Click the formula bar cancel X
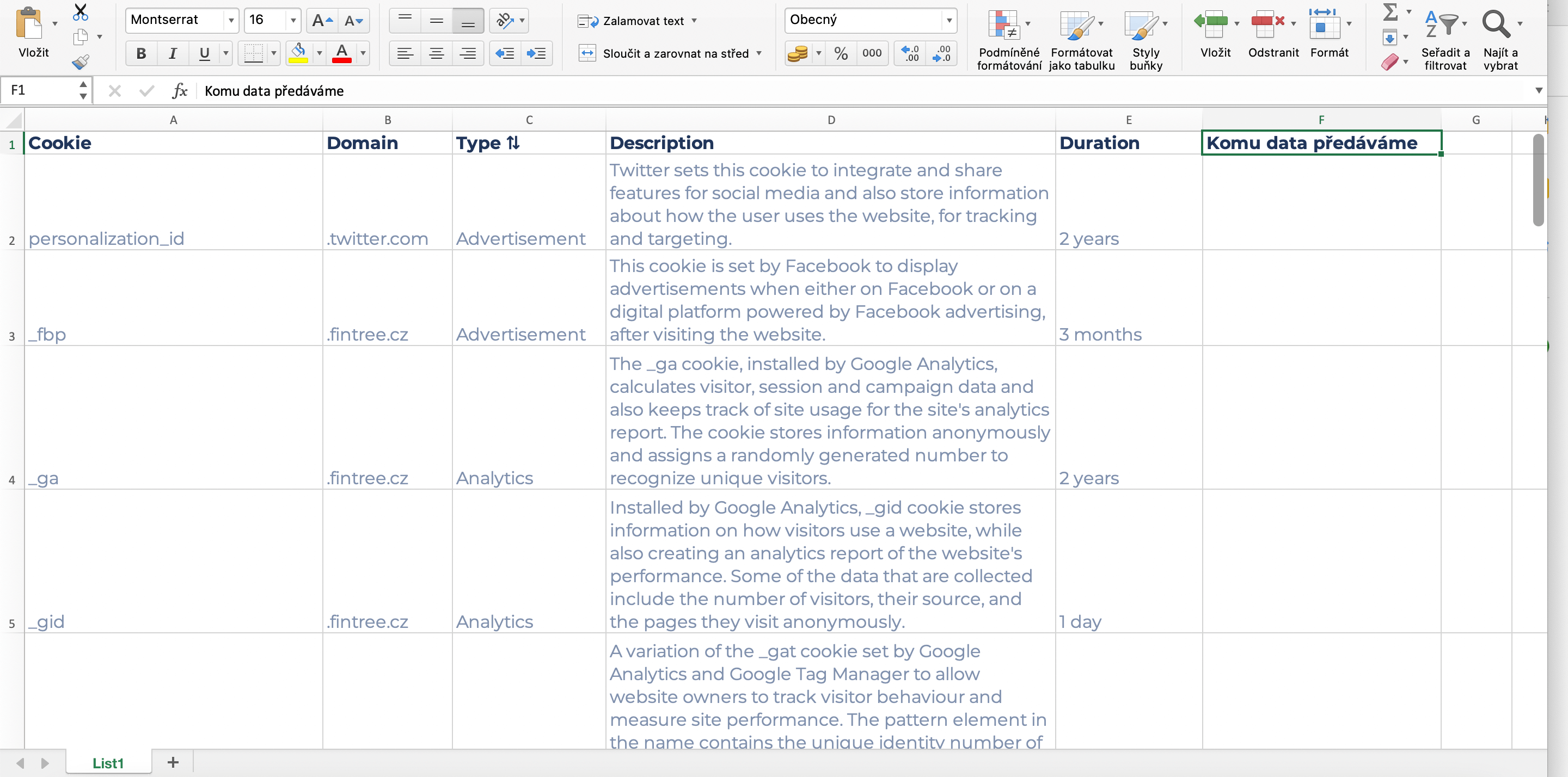Screen dimensions: 1568x777 [114, 91]
